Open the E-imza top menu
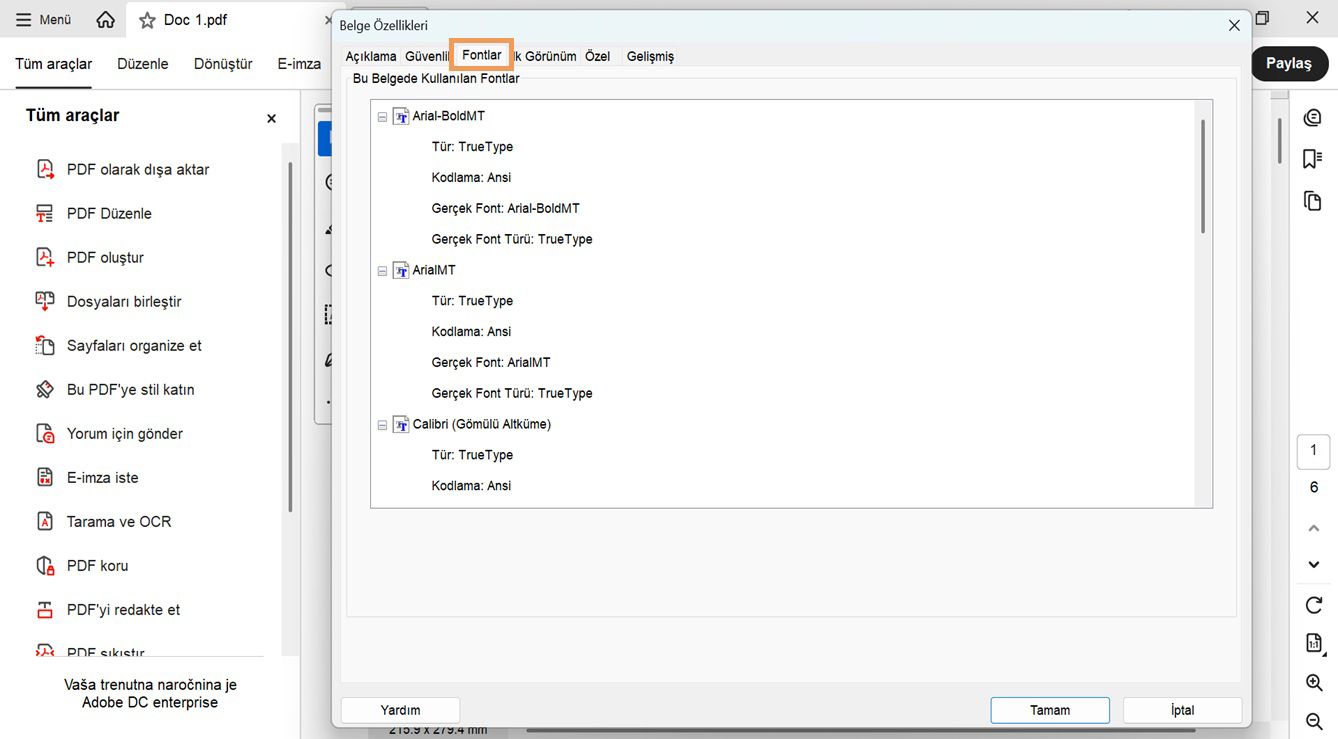 [299, 64]
